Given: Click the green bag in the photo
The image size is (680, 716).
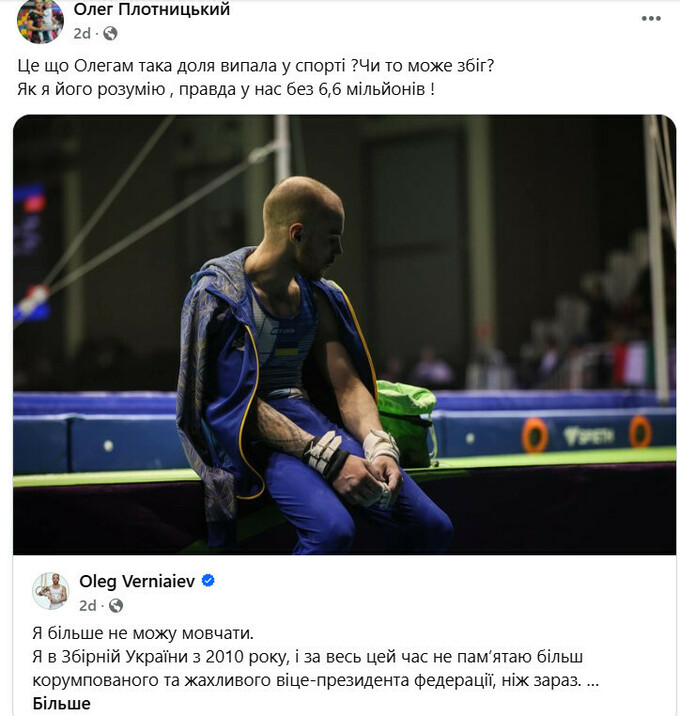Looking at the screenshot, I should [x=406, y=422].
